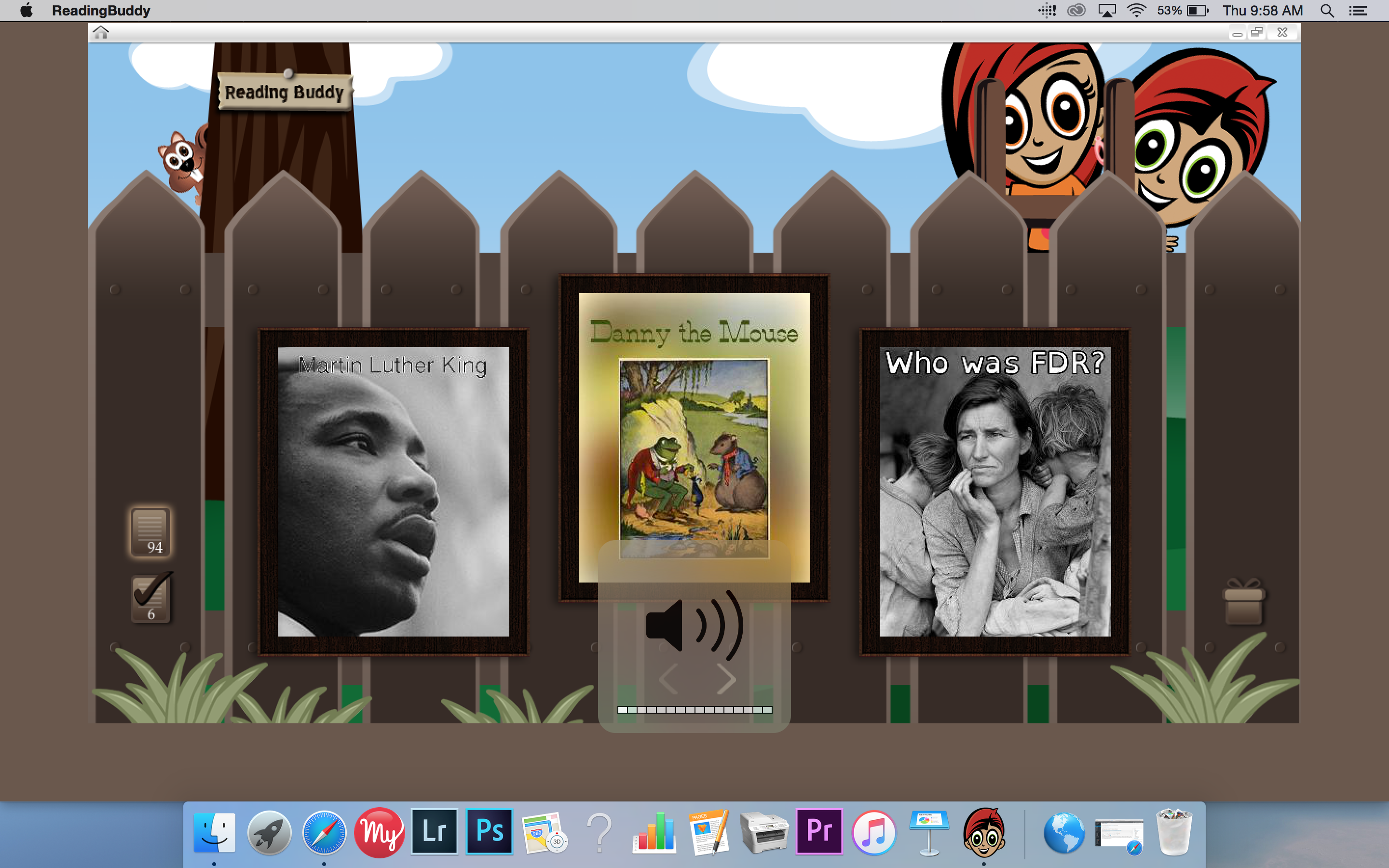This screenshot has height=868, width=1389.
Task: Open the Wi-Fi status menu
Action: pyautogui.click(x=1136, y=10)
